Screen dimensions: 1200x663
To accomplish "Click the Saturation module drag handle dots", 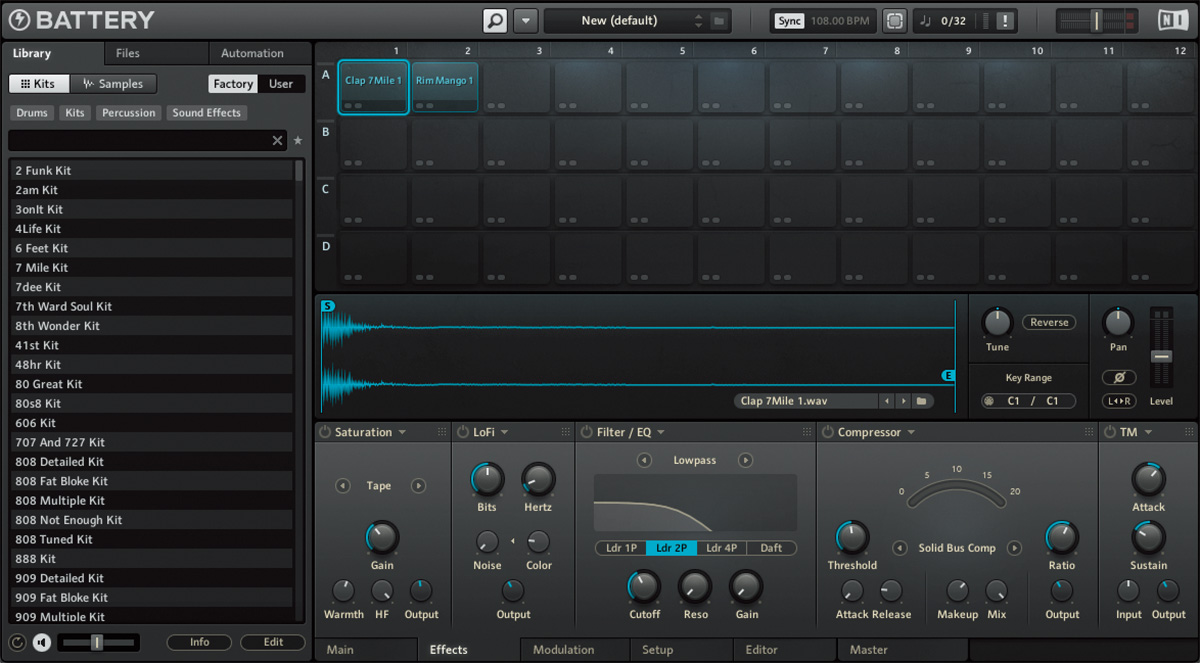I will pyautogui.click(x=441, y=432).
